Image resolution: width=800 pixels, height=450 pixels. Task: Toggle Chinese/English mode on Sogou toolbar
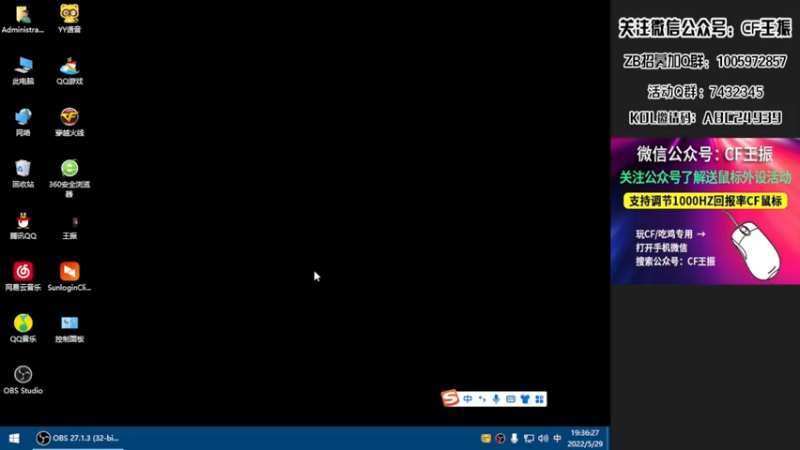pyautogui.click(x=468, y=399)
